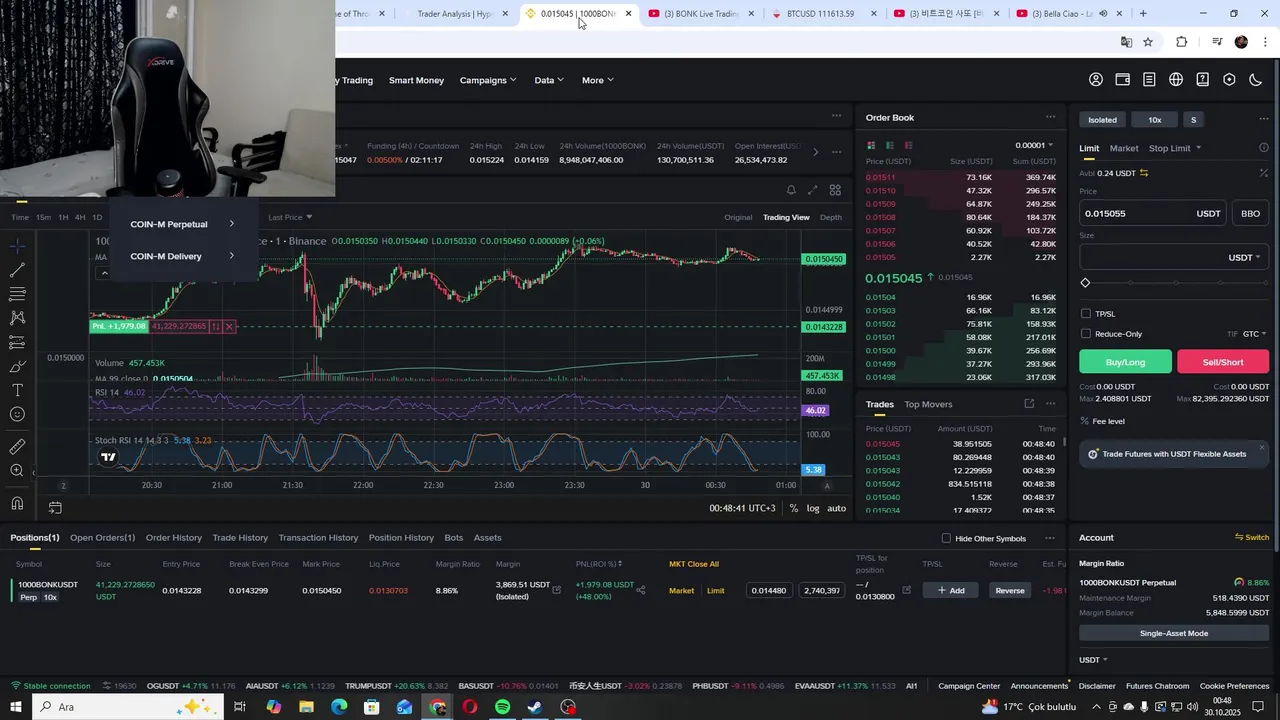Select the forecasting projection tool

coord(17,342)
